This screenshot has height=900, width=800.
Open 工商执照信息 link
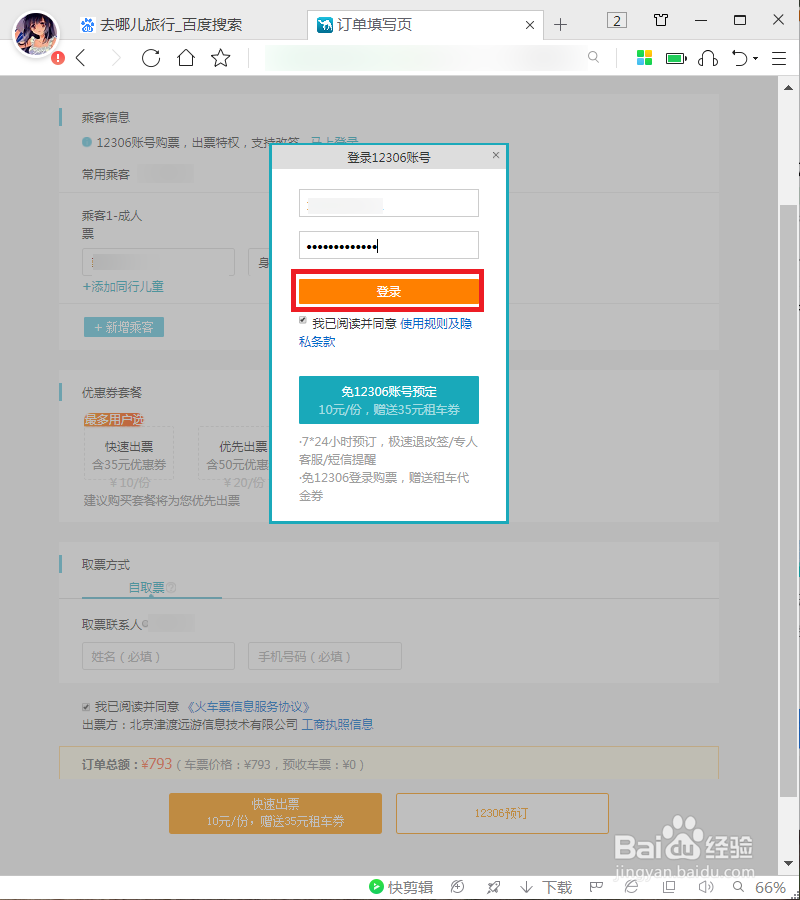[x=337, y=724]
